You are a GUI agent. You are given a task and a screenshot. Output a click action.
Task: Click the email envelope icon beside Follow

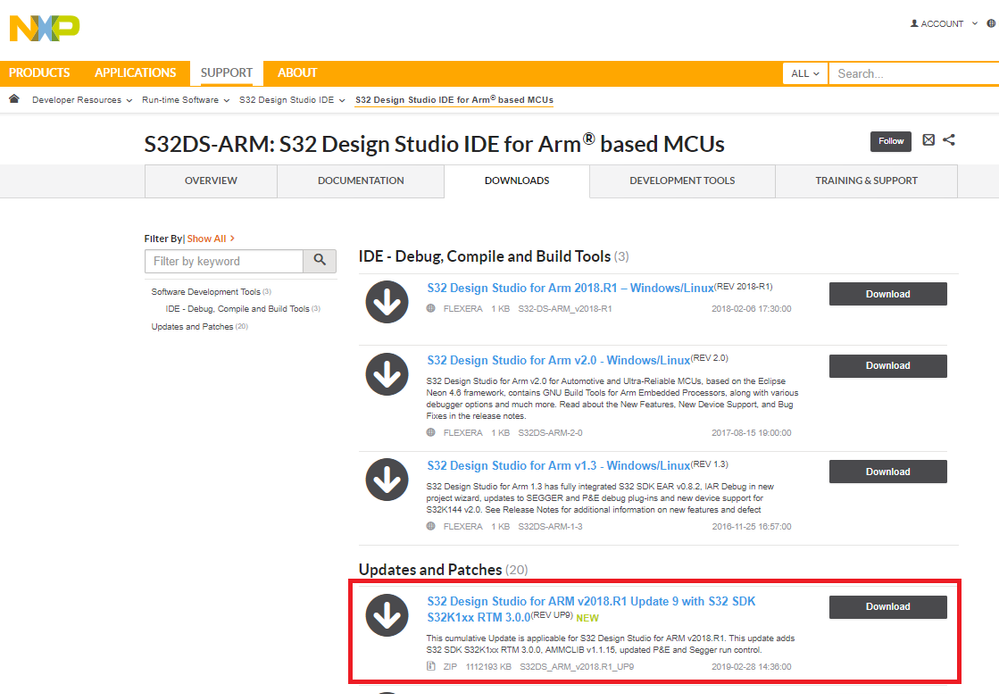(x=928, y=140)
